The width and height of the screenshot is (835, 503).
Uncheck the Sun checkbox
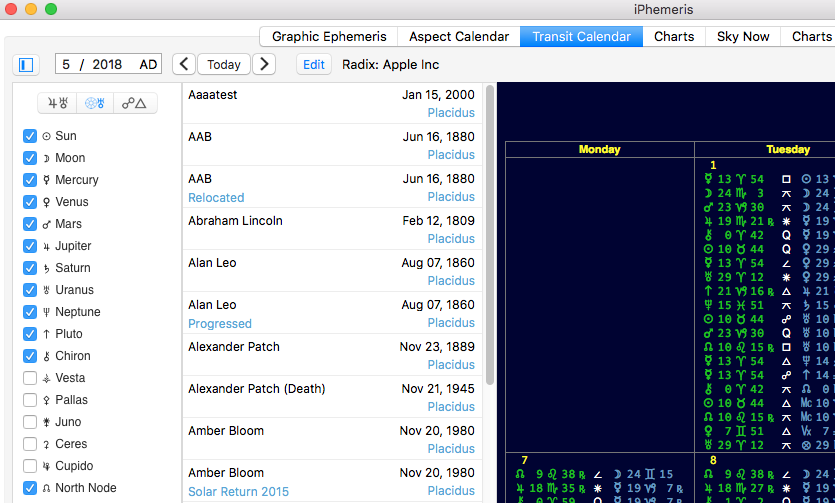30,136
